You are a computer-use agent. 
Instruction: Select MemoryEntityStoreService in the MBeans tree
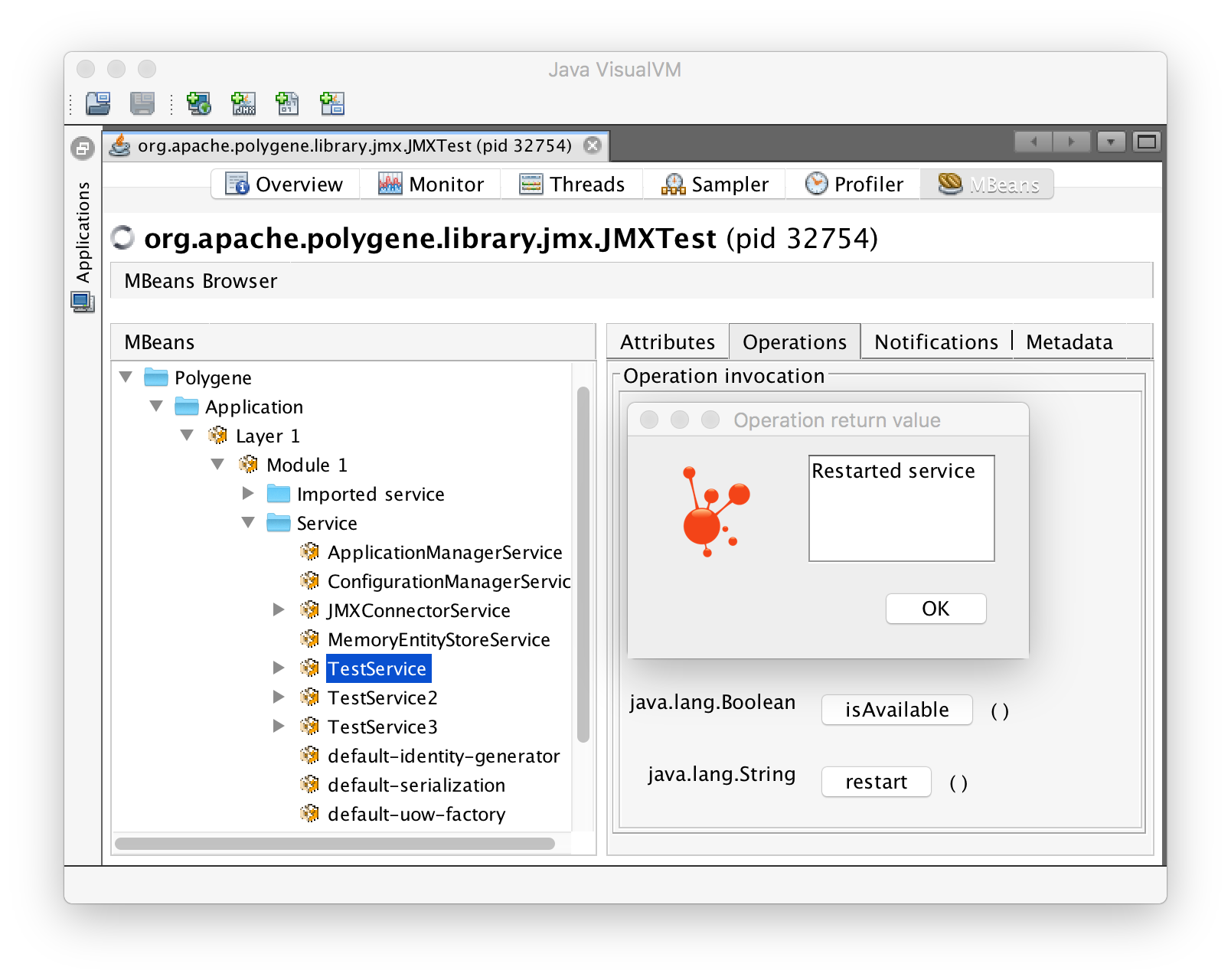(438, 639)
